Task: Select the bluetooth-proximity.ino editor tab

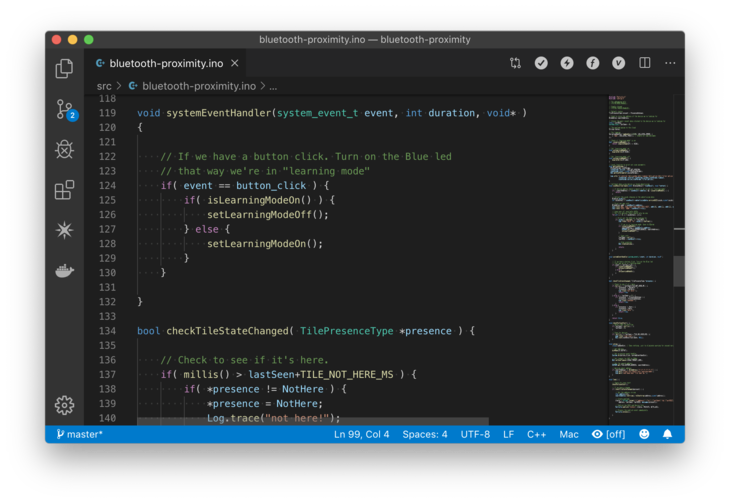Action: (165, 63)
